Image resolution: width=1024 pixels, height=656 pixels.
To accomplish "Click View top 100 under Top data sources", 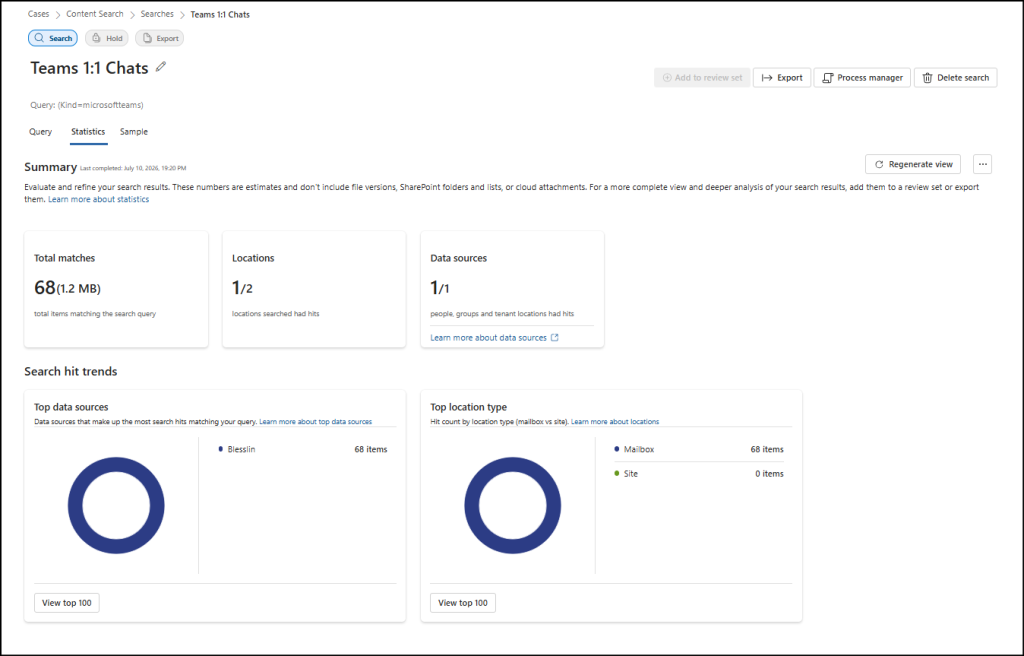I will coord(67,603).
